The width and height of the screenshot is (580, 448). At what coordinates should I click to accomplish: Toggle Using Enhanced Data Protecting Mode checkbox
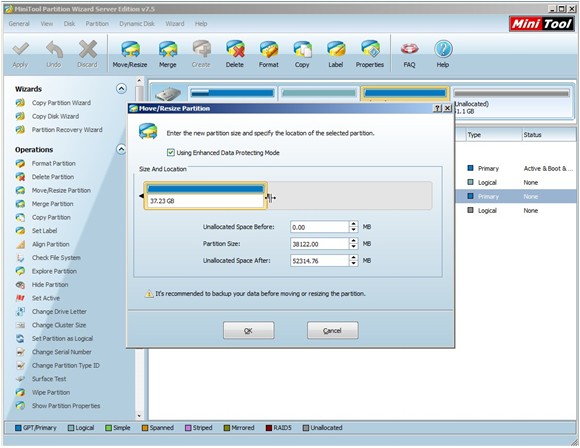tap(171, 152)
